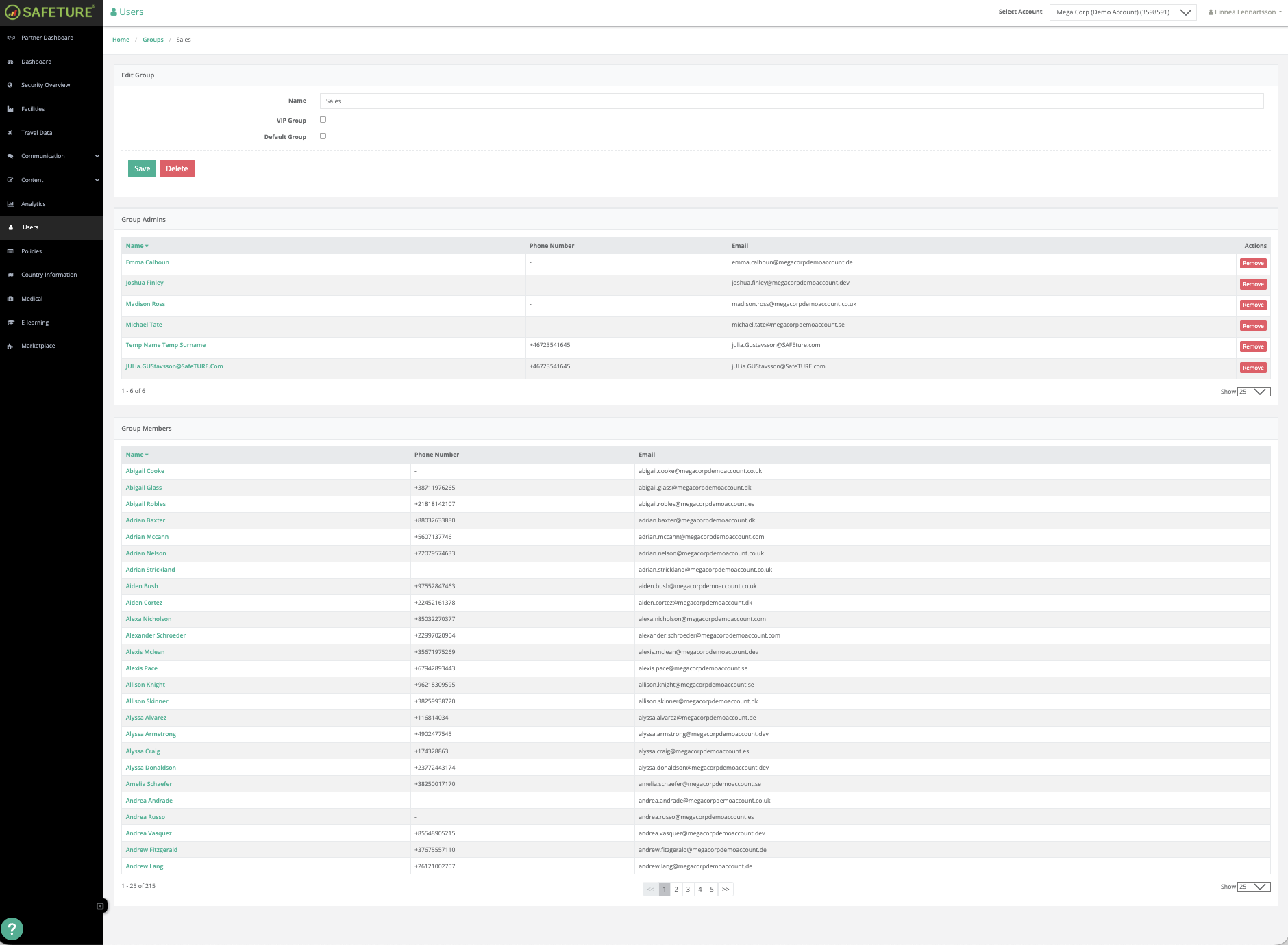Collapse the sidebar using the toggle icon
The width and height of the screenshot is (1288, 945).
tap(100, 906)
